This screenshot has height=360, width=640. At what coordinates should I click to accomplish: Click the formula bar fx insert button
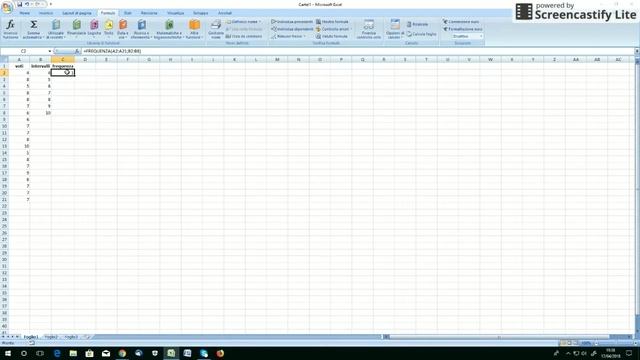click(77, 51)
